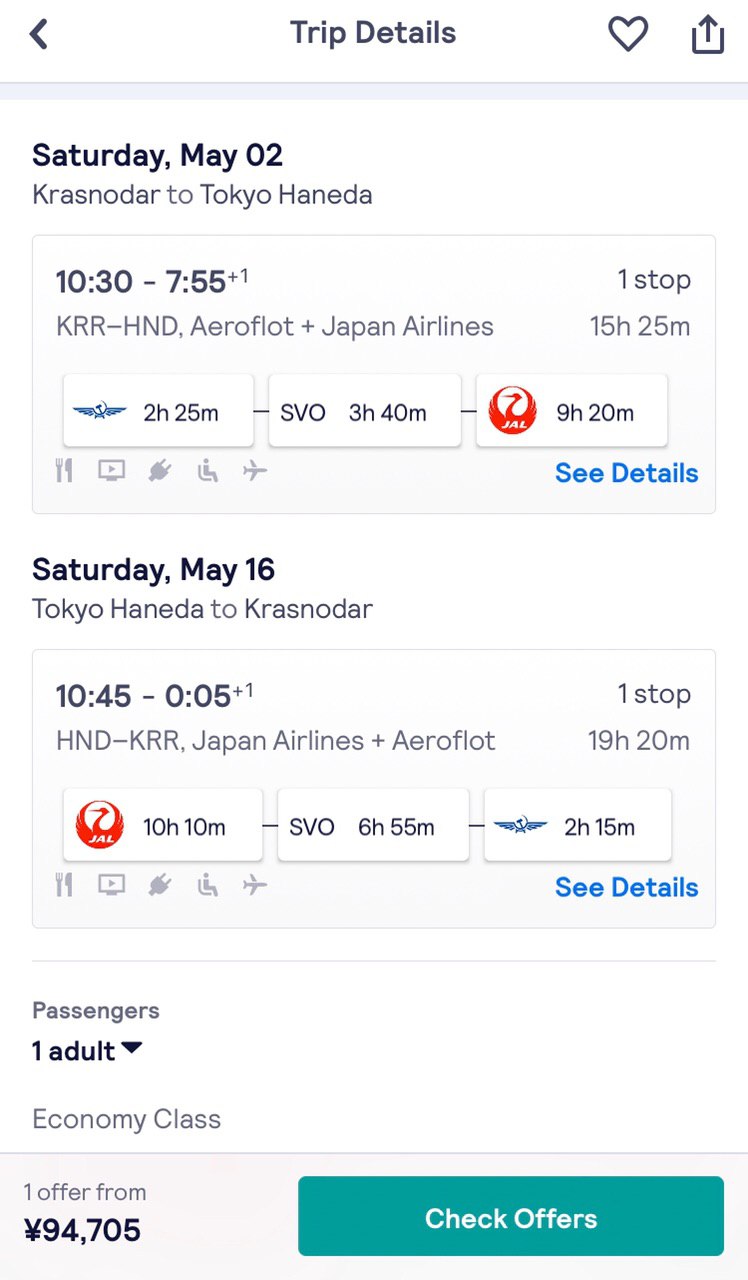Open the 10:45 - 0:05 return flight card
Screen dimensions: 748x1280
point(374,788)
